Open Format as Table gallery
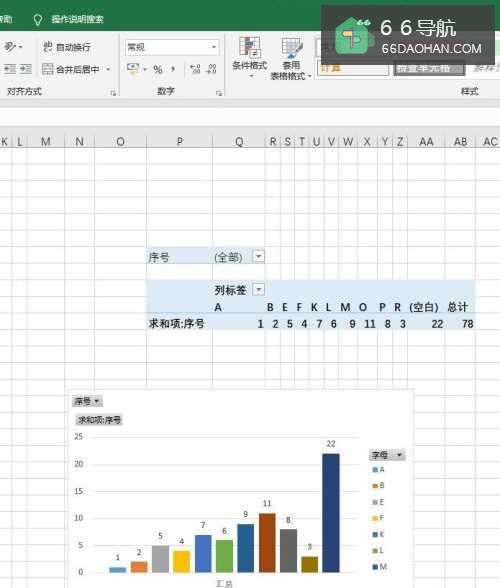This screenshot has height=588, width=500. coord(291,58)
